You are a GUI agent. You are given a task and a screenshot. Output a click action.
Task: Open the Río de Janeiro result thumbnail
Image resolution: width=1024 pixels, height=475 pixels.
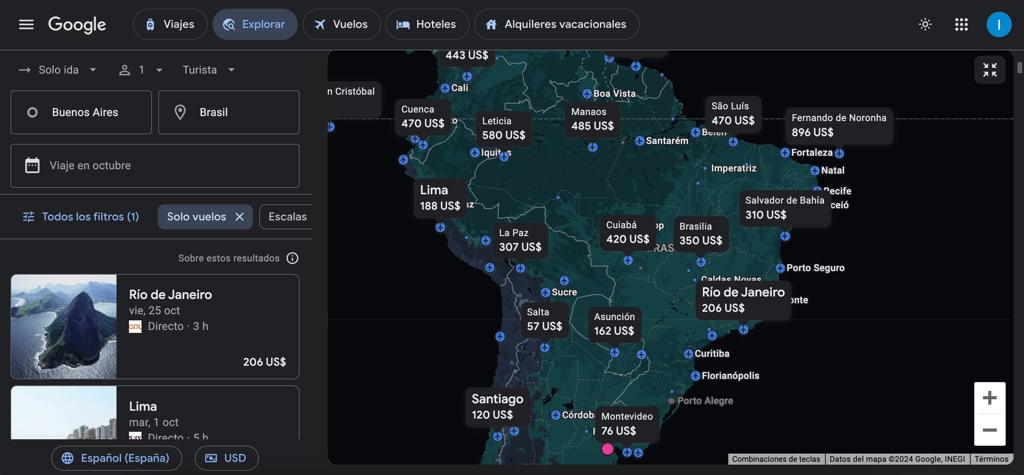click(64, 327)
